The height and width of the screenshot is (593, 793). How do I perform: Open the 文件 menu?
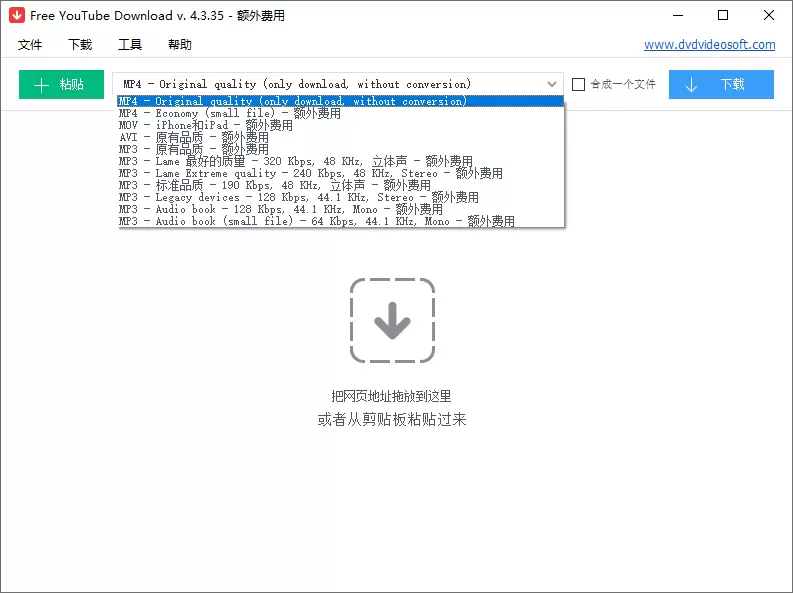pyautogui.click(x=30, y=44)
